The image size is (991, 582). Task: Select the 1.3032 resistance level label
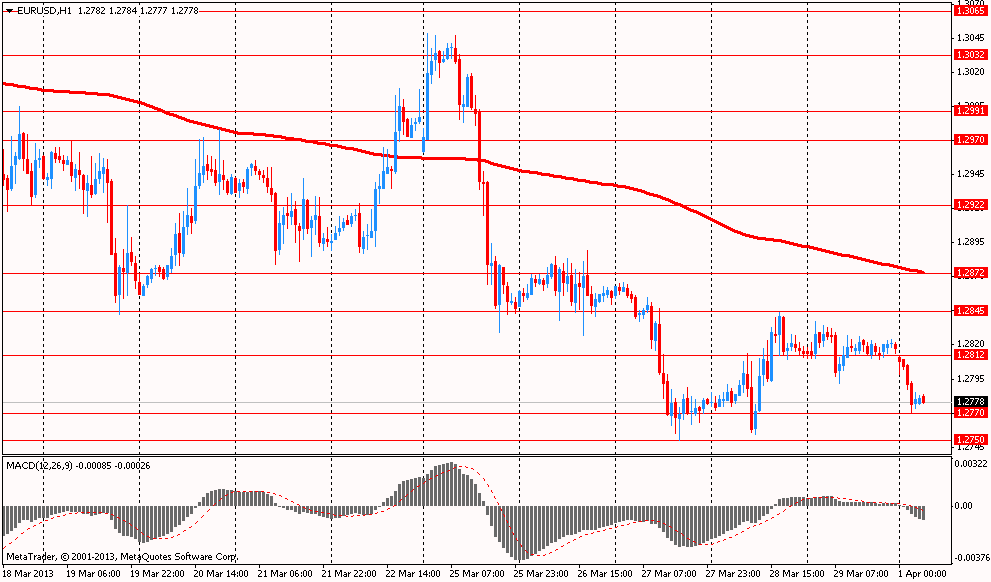[x=970, y=55]
